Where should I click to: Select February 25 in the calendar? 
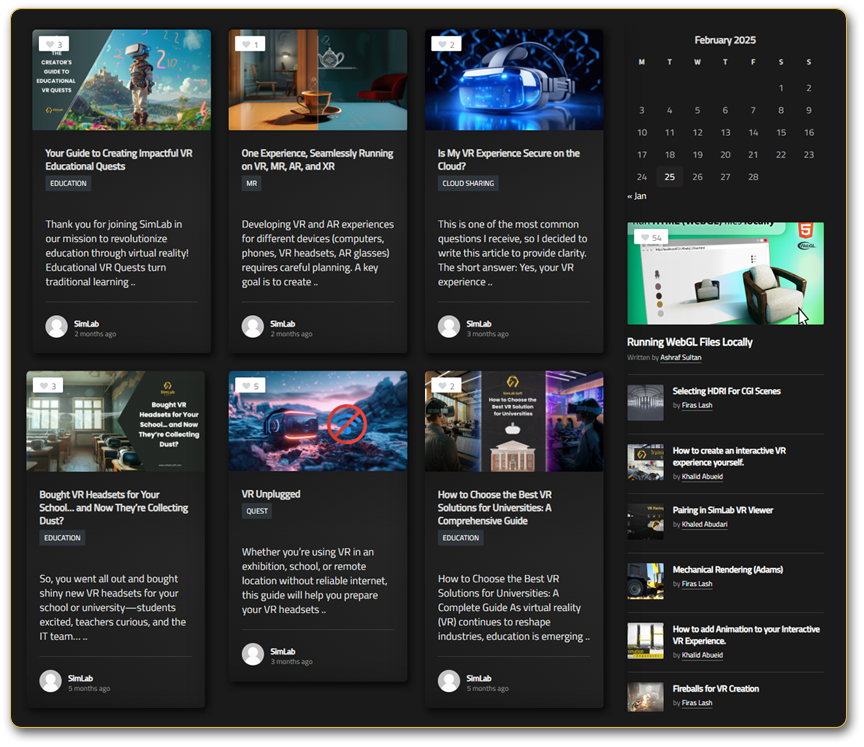tap(669, 177)
